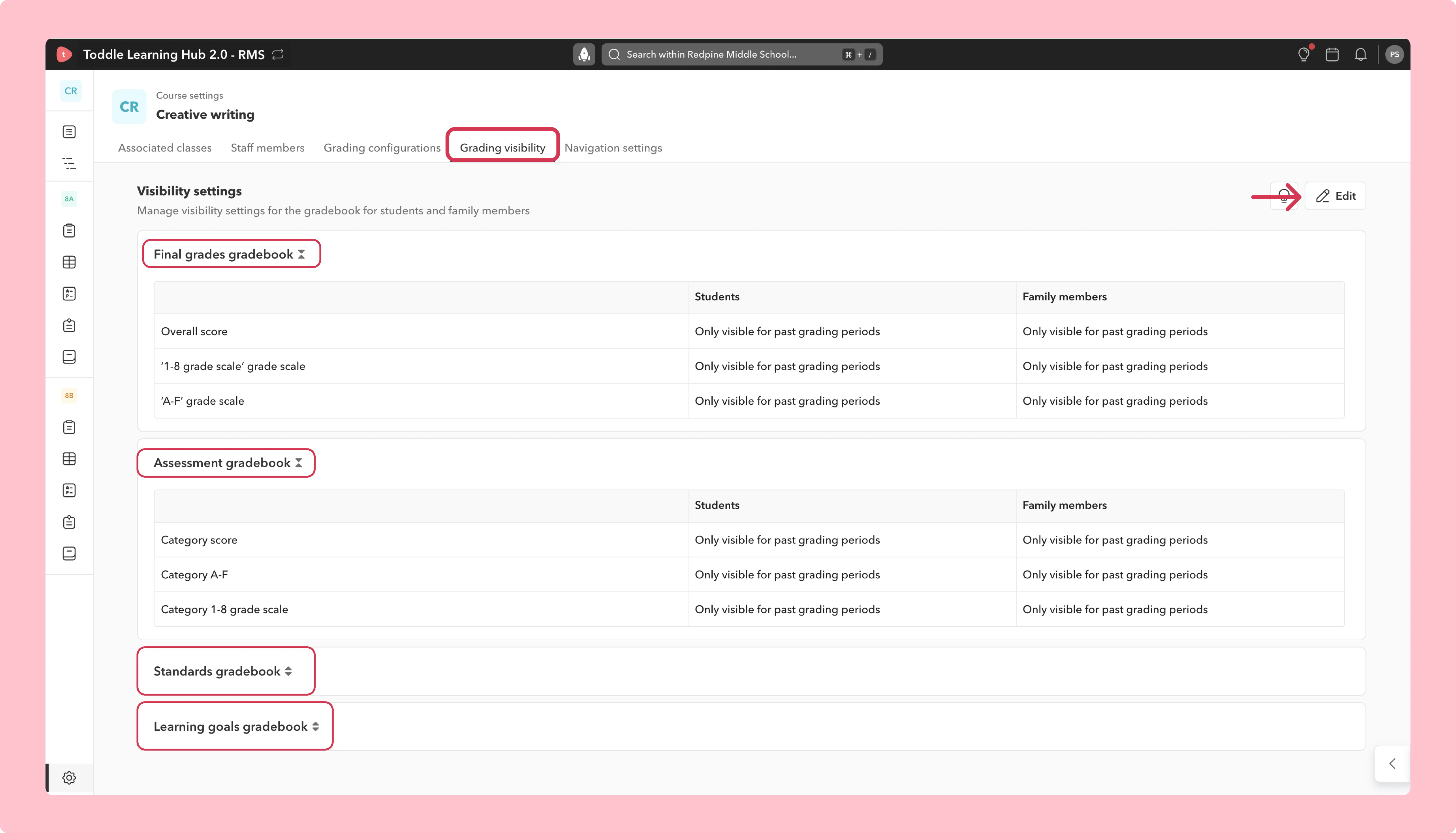Click Family members value for '1-8 grade scale' row
The height and width of the screenshot is (833, 1456).
pyautogui.click(x=1115, y=367)
